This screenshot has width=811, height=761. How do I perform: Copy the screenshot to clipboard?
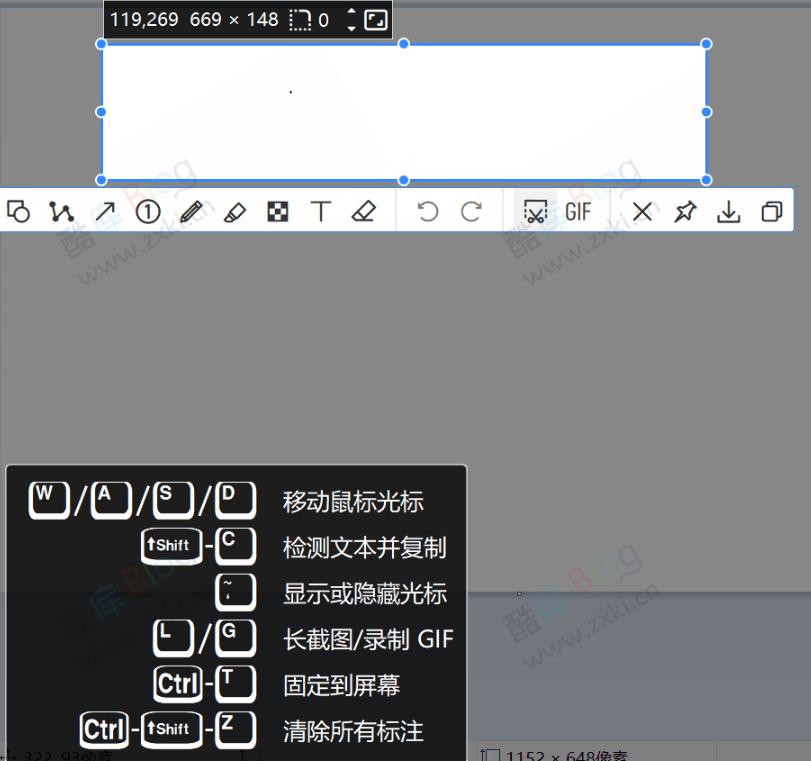point(771,211)
